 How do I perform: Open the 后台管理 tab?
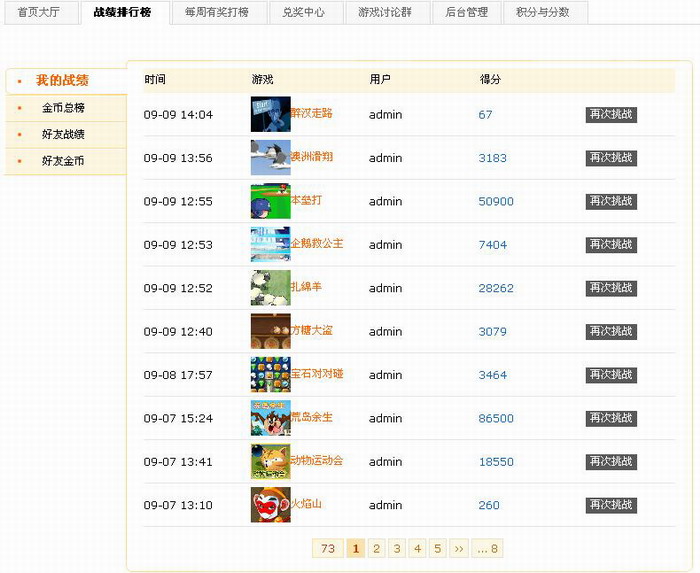pos(467,12)
